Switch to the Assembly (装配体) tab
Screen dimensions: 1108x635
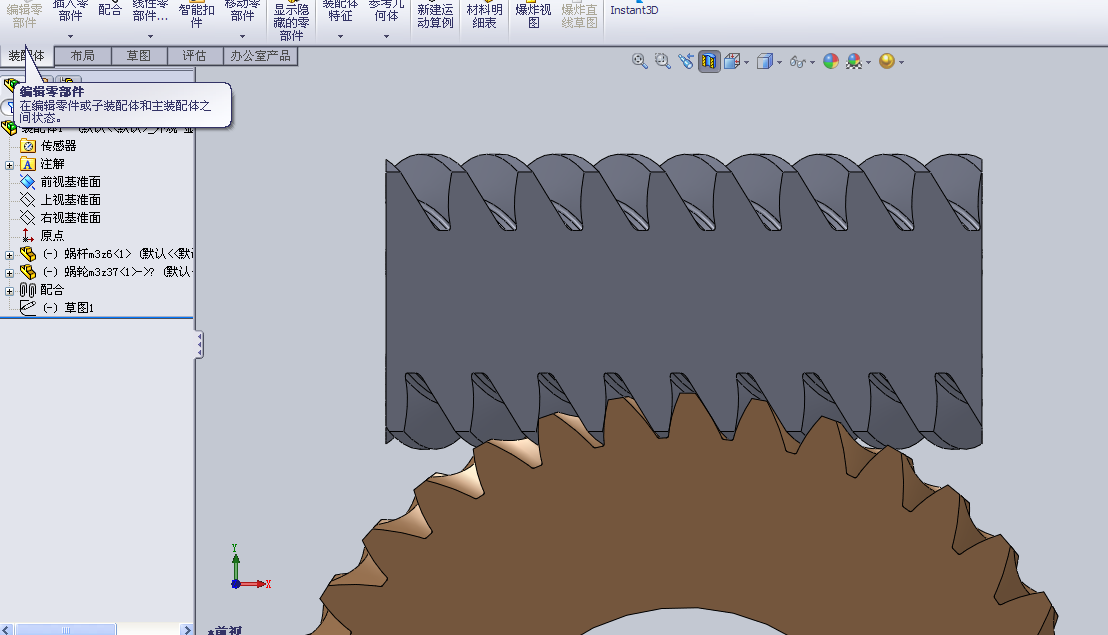(x=27, y=56)
